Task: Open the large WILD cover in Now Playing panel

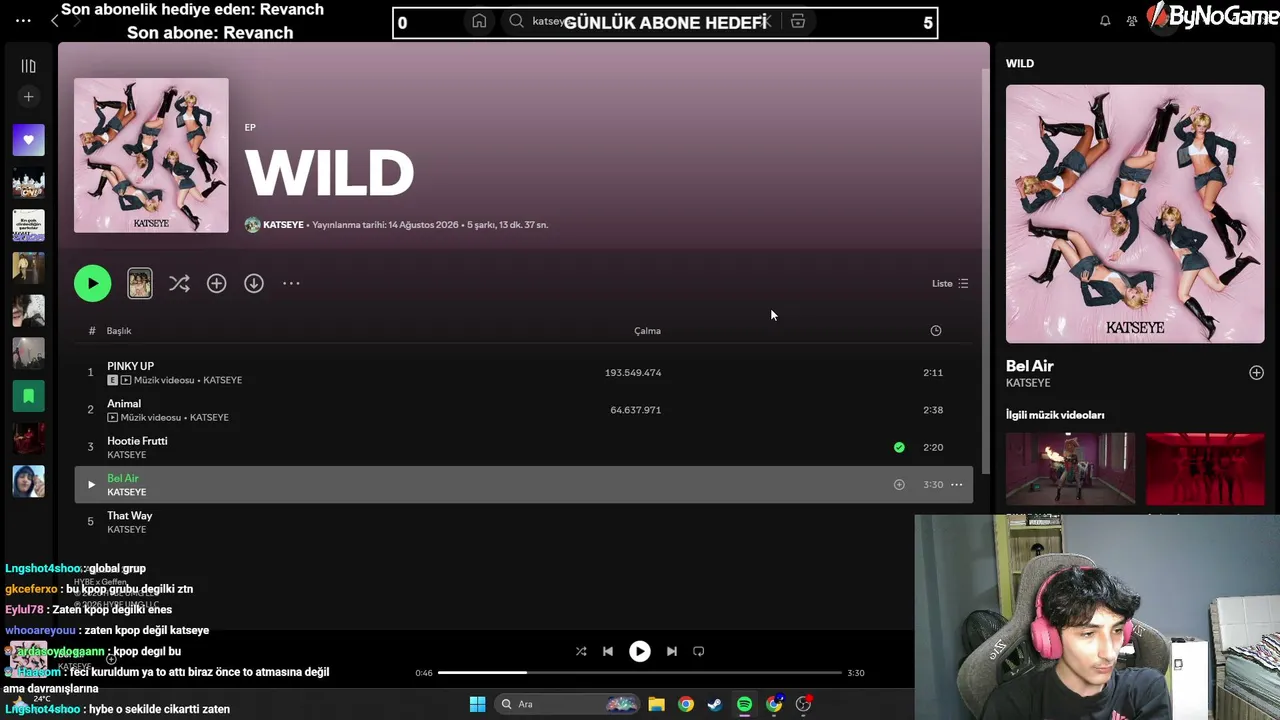Action: pos(1135,214)
